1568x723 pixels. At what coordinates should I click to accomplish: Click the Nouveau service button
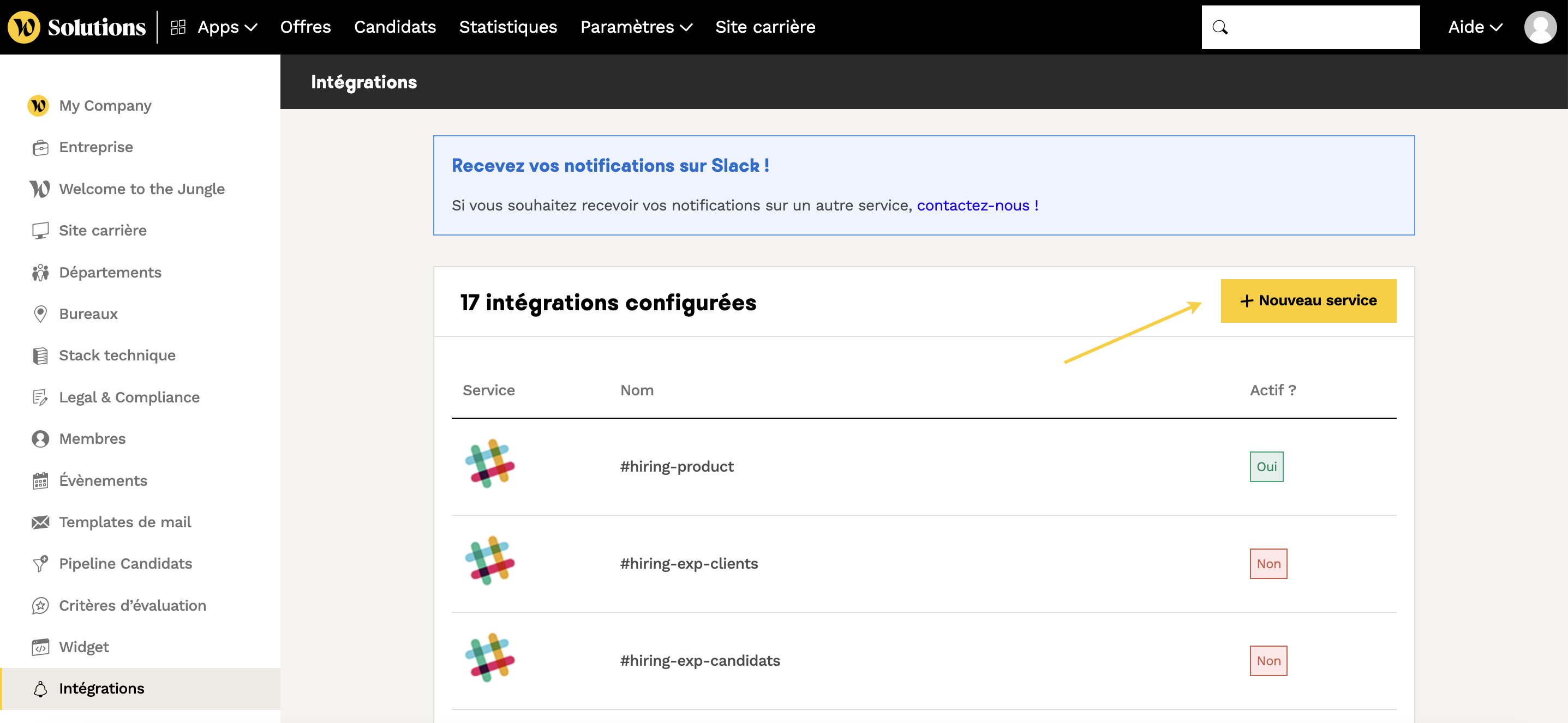[x=1308, y=300]
